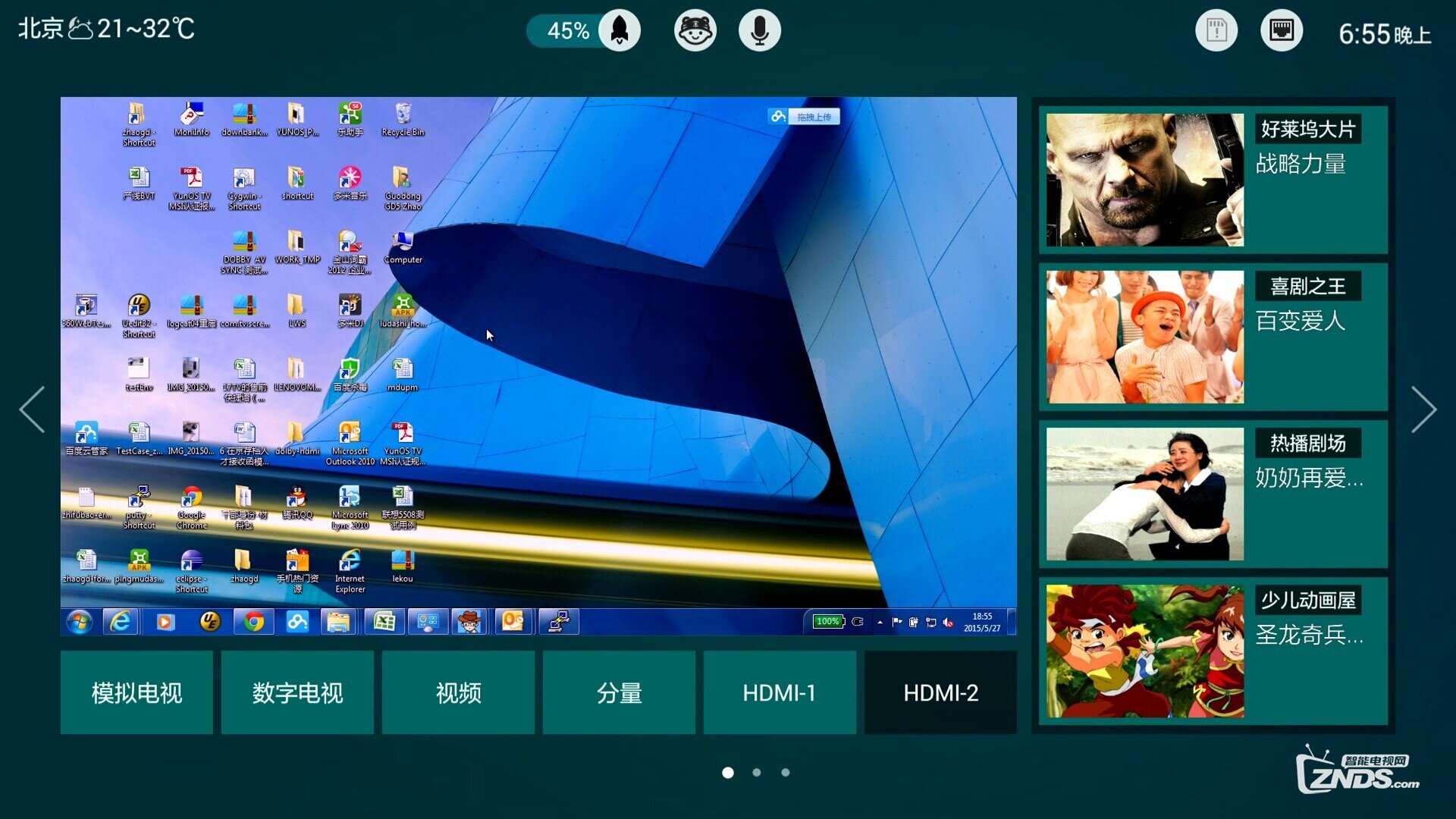Screen dimensions: 1456x819
Task: Open UltraEdit from the taskbar
Action: (209, 623)
